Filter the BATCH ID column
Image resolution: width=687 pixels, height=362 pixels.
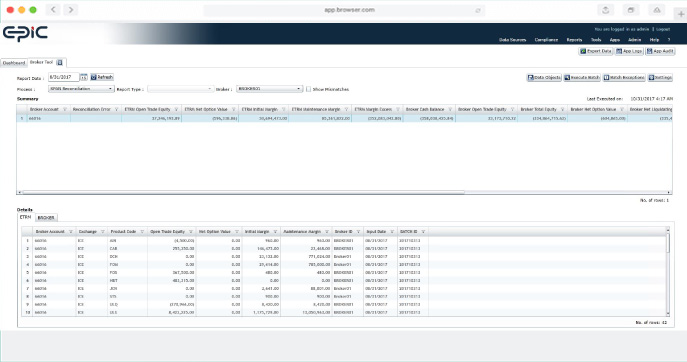coord(423,231)
